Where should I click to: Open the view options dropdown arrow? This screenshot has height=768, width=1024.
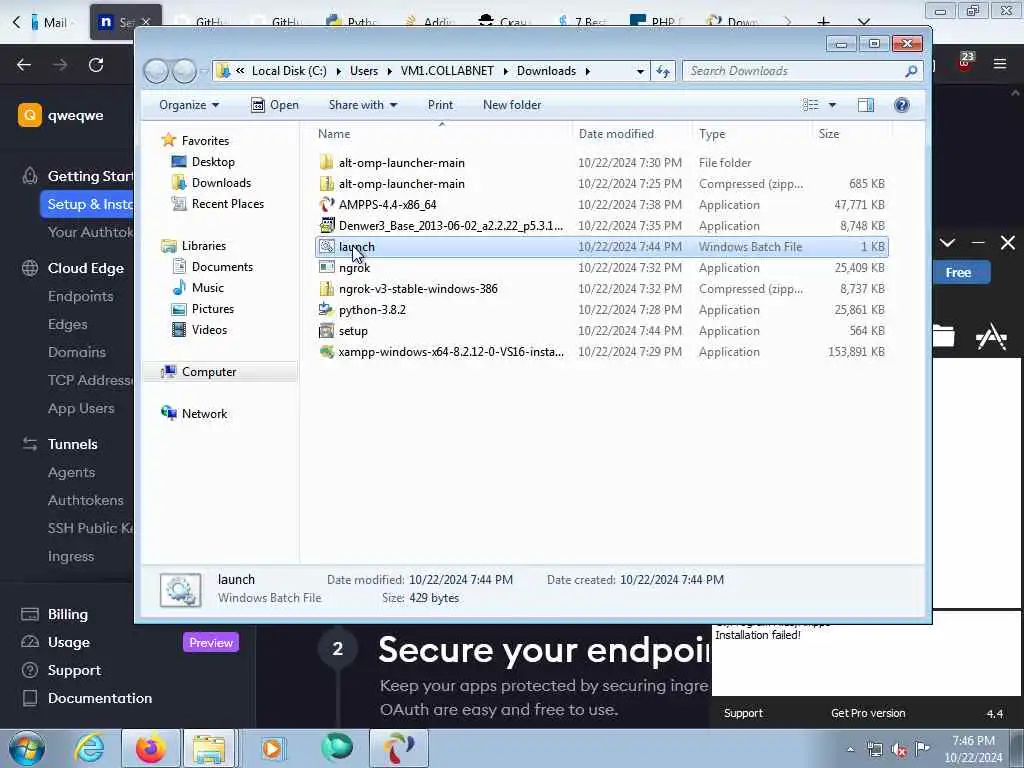pos(832,105)
